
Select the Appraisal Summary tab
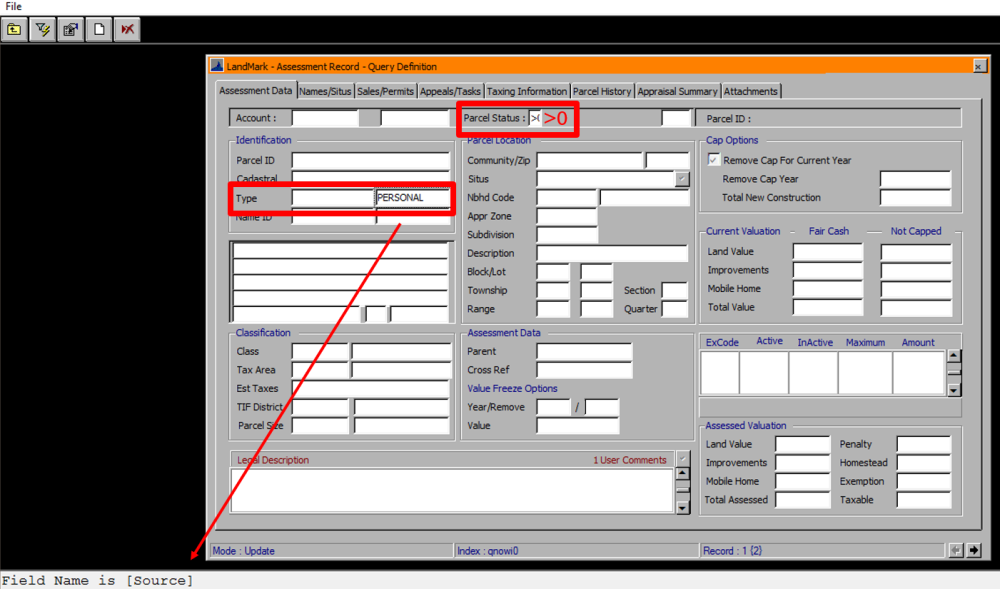[677, 91]
